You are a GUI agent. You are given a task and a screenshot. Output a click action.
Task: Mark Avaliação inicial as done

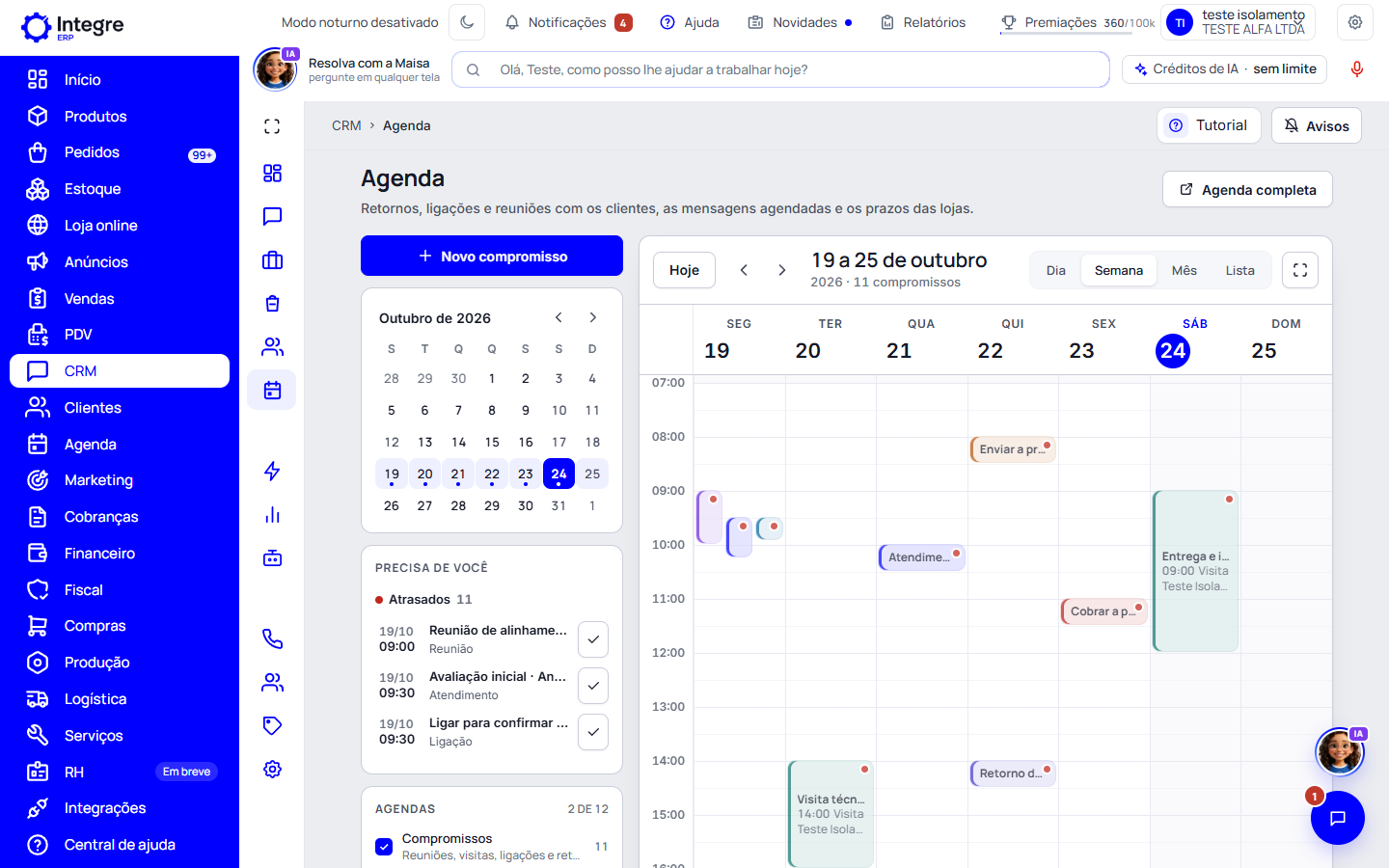point(593,686)
